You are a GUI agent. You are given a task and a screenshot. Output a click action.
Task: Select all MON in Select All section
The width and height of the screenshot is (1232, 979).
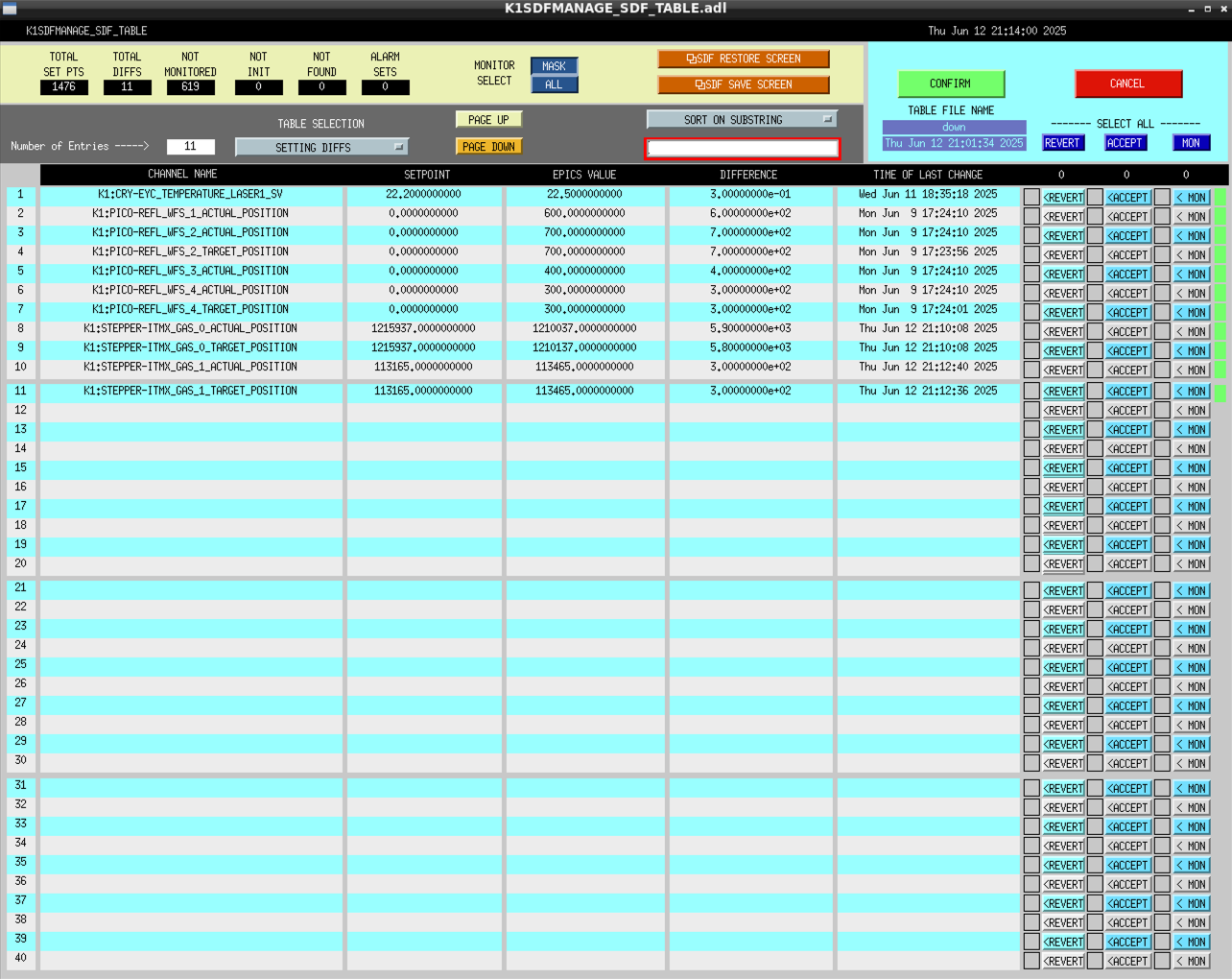[1191, 143]
